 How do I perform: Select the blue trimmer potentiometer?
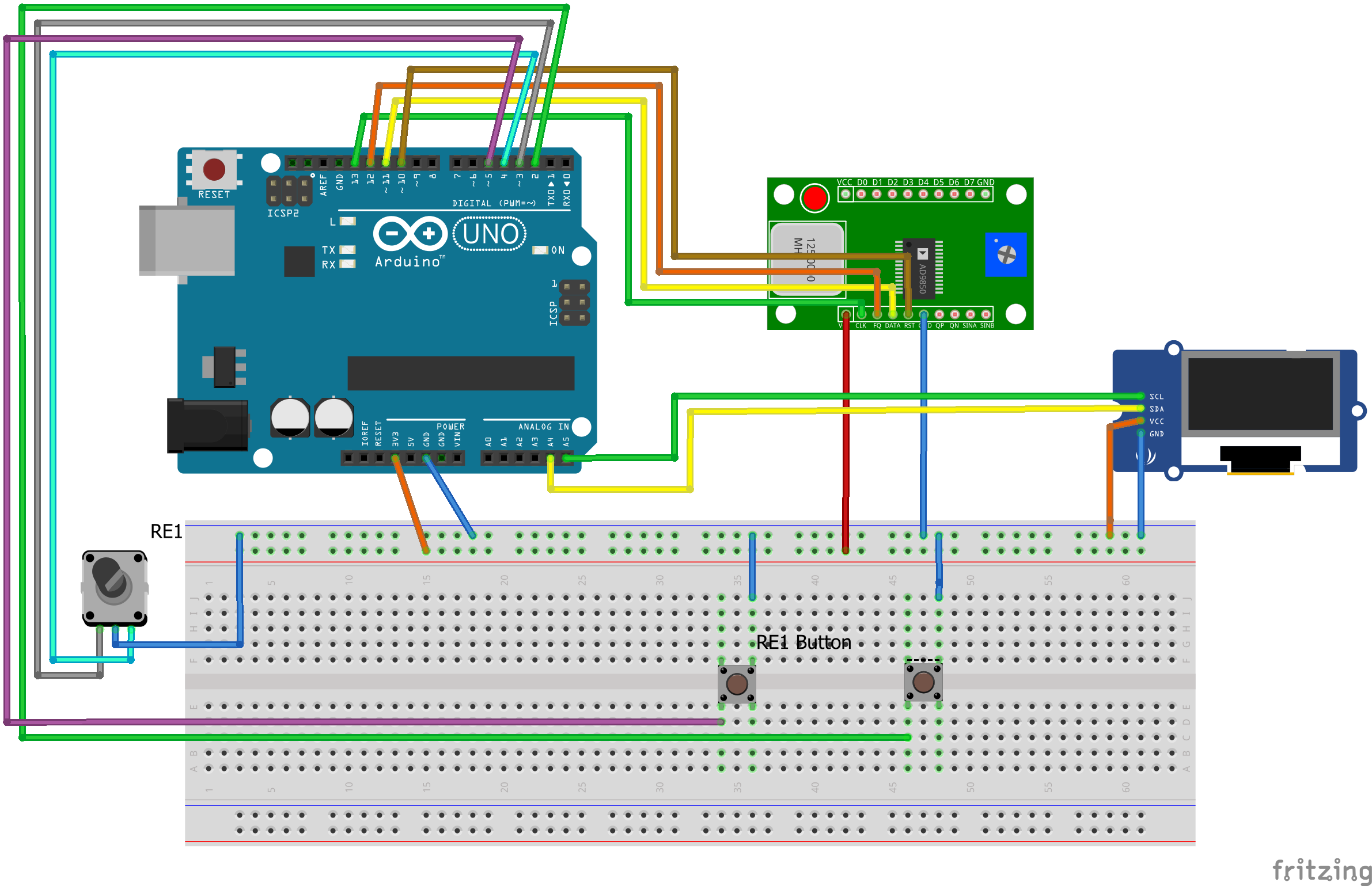[1006, 254]
